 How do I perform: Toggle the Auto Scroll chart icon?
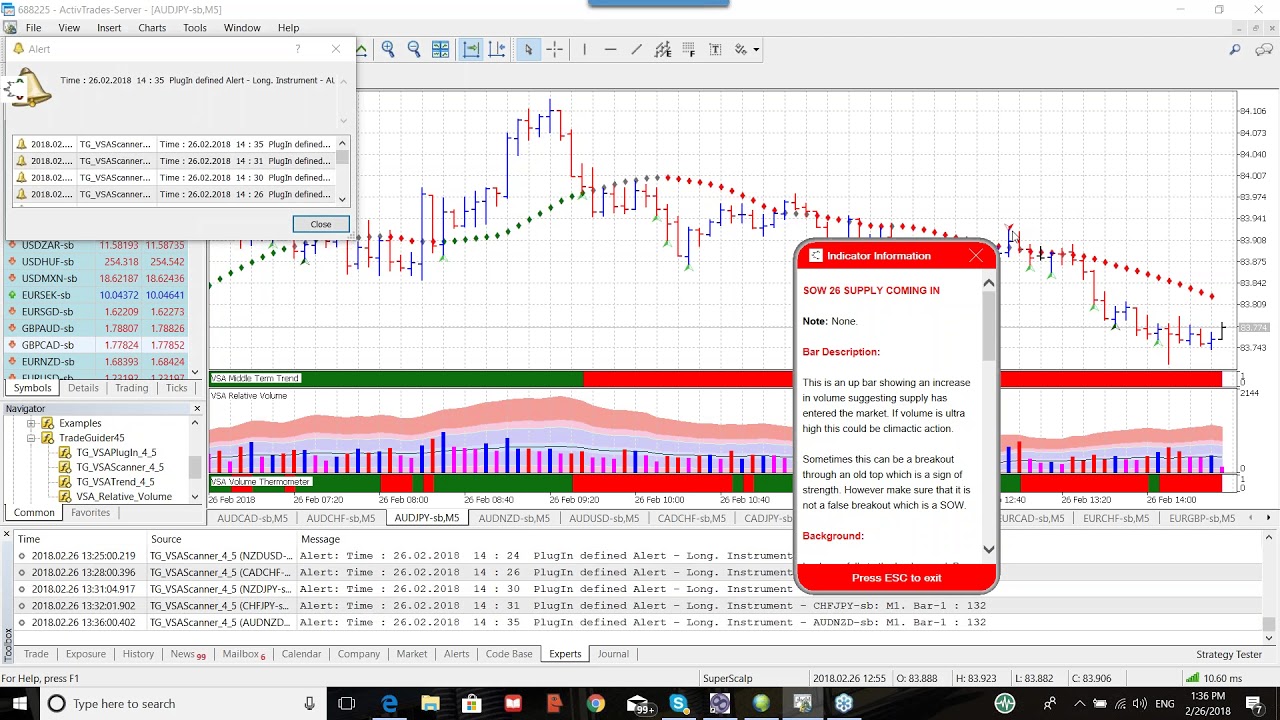click(471, 49)
